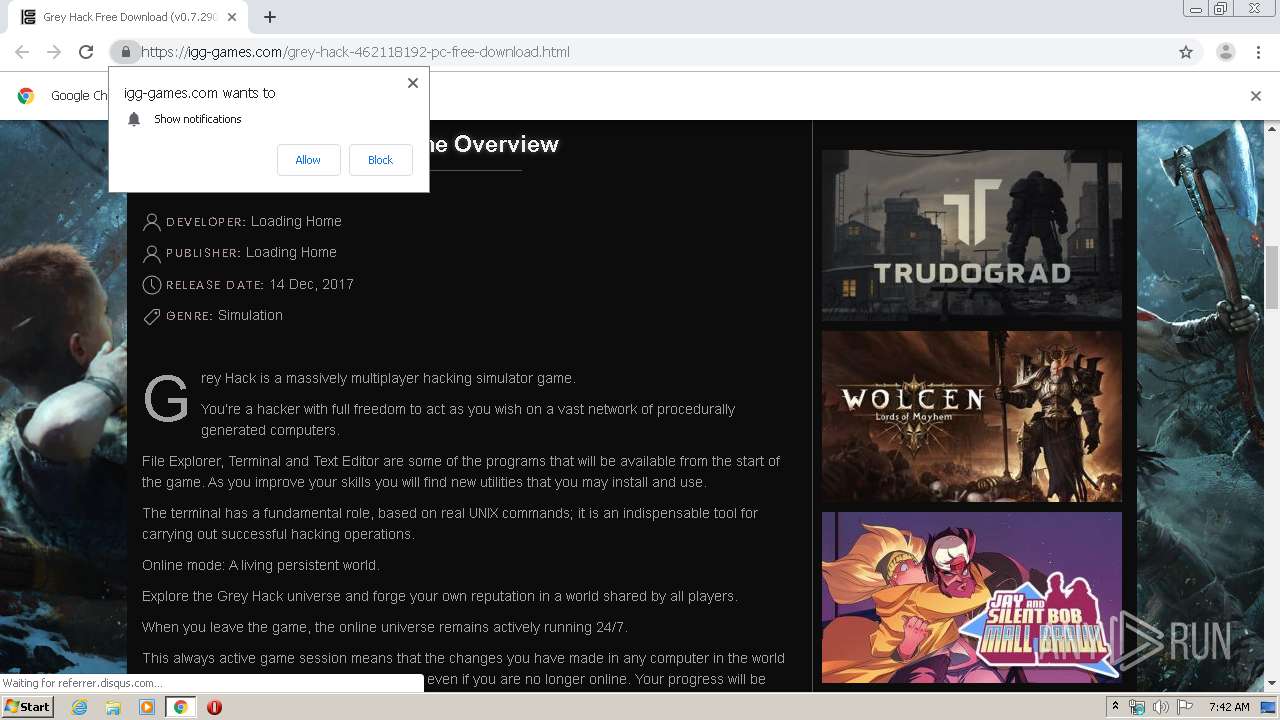Click the address bar URL

point(355,52)
